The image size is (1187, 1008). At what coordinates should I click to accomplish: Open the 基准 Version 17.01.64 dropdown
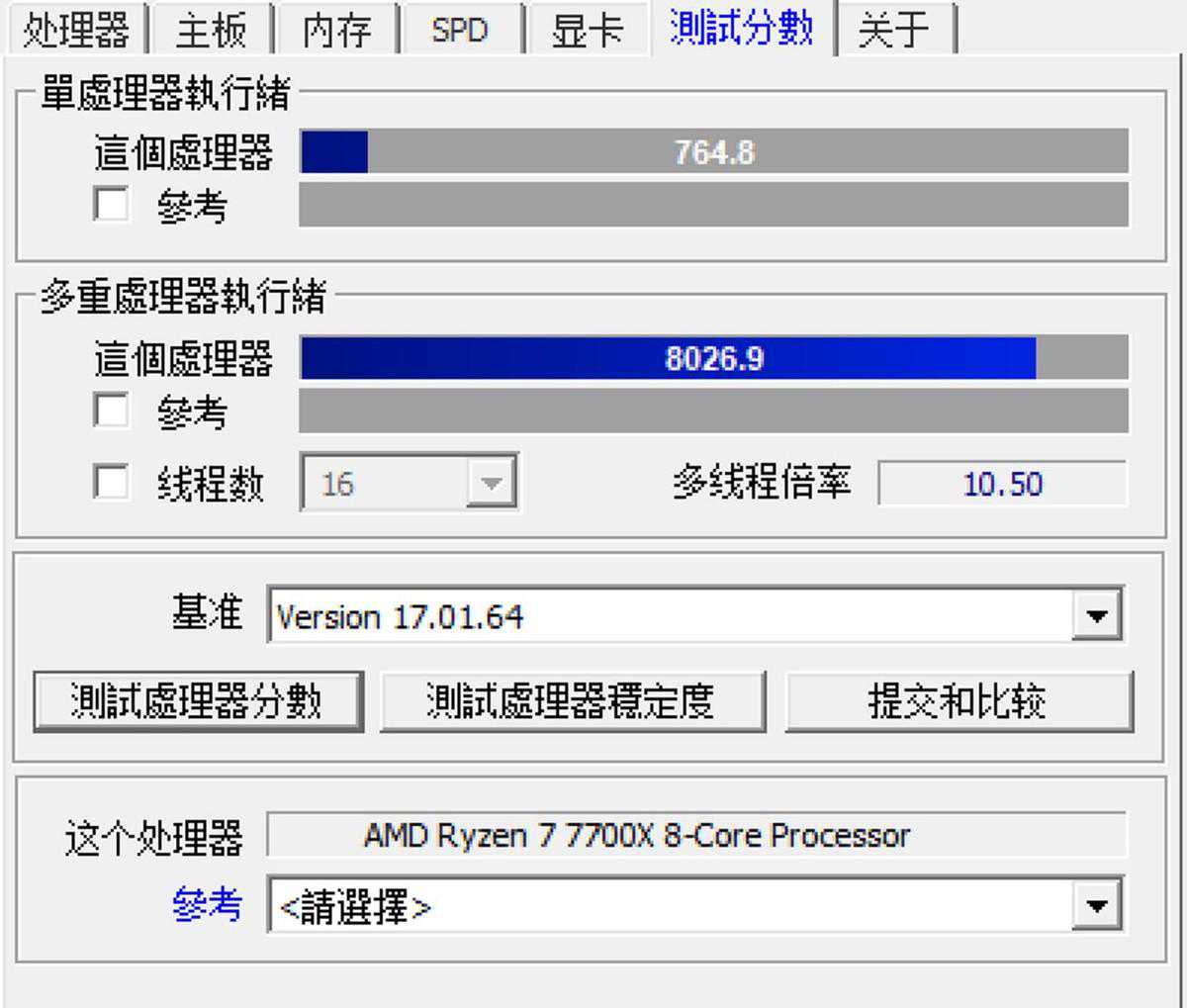point(1096,616)
